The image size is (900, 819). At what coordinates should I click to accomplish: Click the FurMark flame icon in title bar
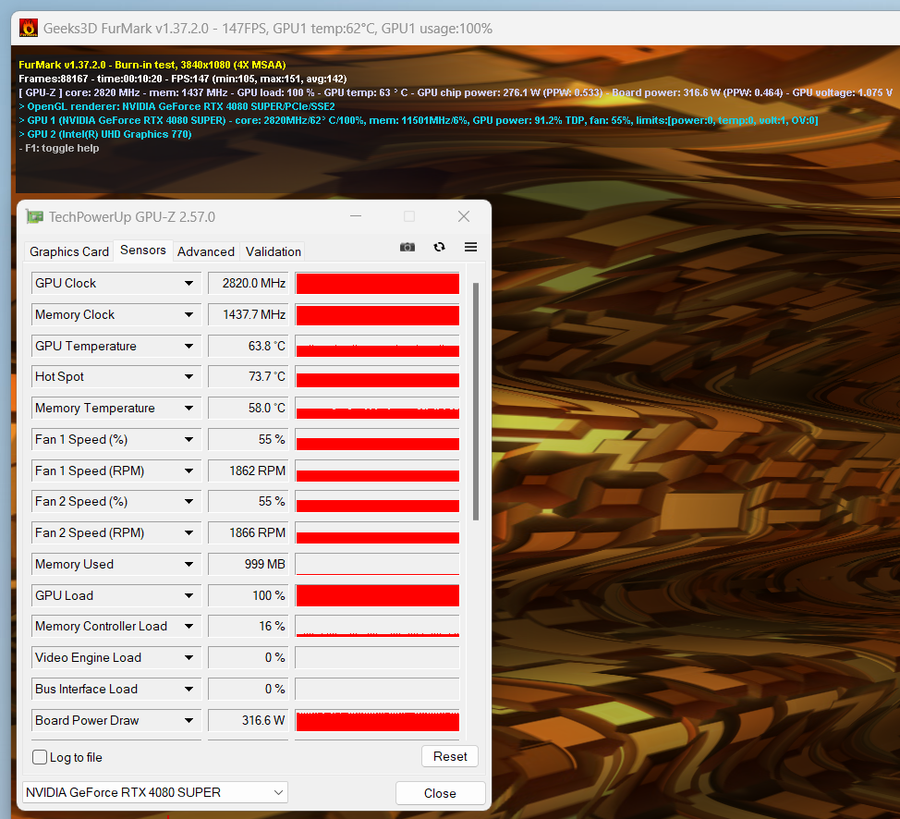click(x=29, y=28)
